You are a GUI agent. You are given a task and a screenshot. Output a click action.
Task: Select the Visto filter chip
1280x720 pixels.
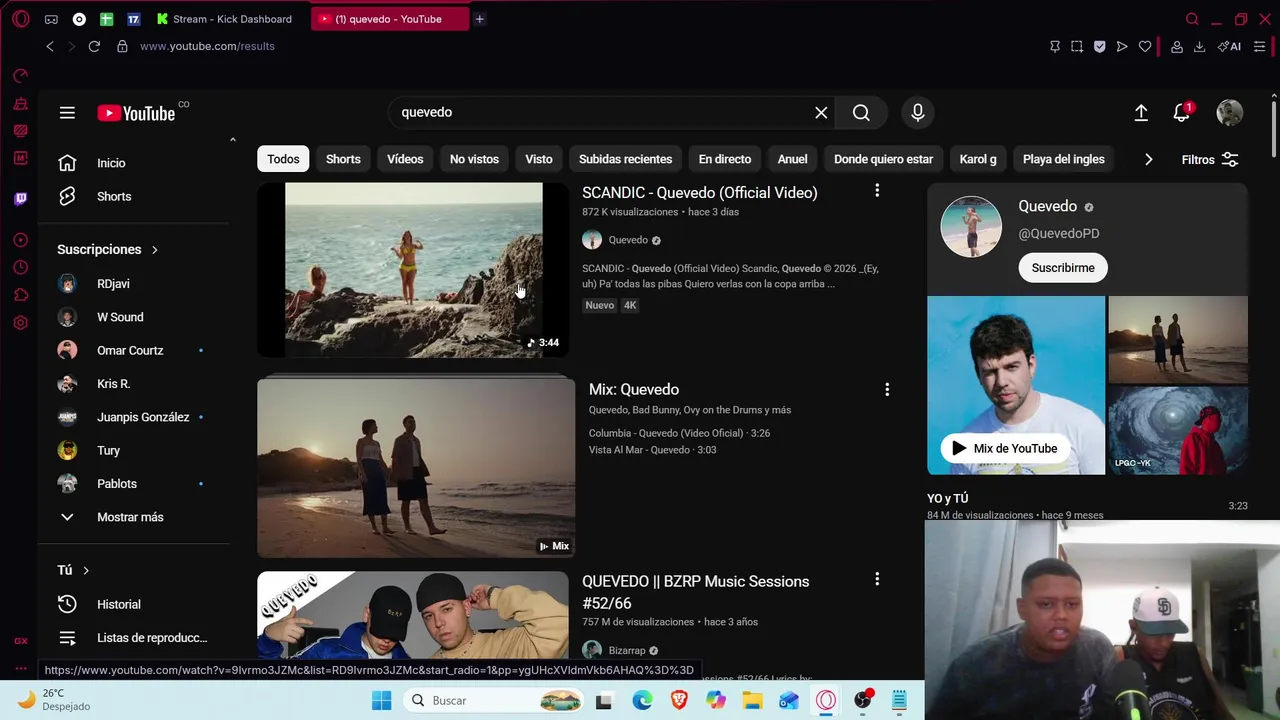(x=539, y=159)
